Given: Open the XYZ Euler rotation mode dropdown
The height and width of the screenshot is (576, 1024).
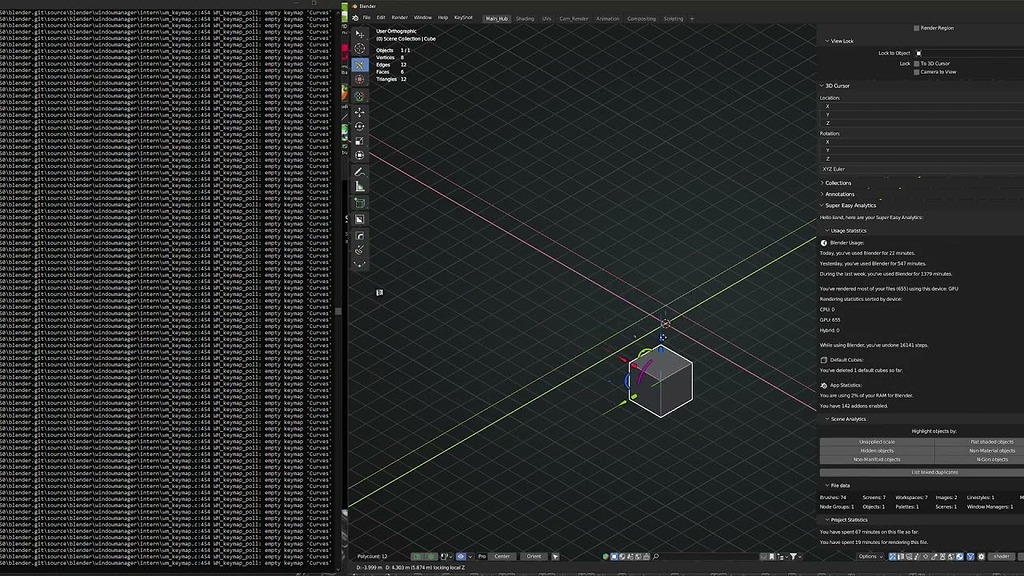Looking at the screenshot, I should click(921, 169).
